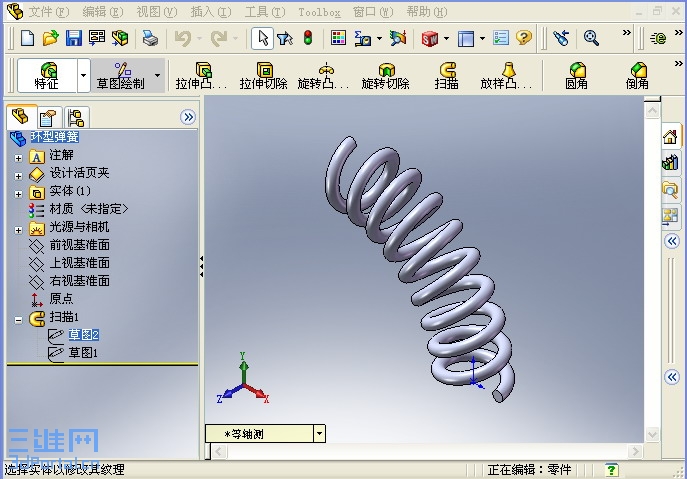Open the Options checklist icon
The height and width of the screenshot is (479, 687).
(x=500, y=38)
